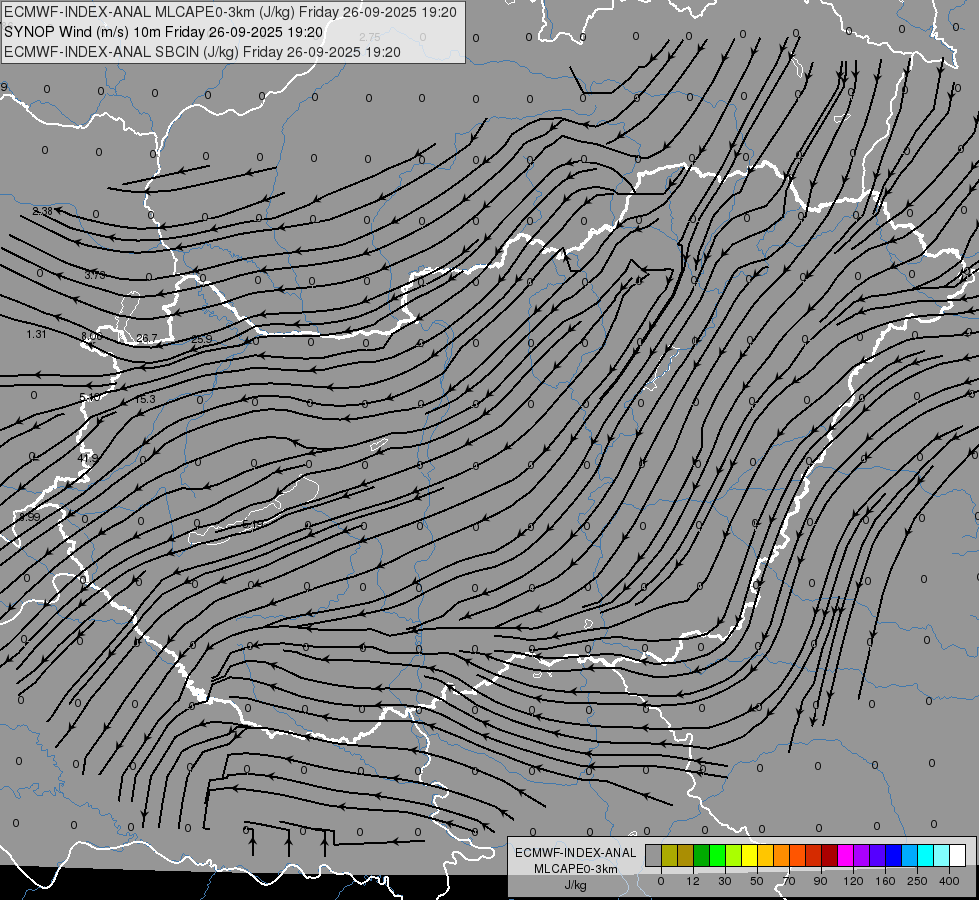
Task: Click the pure yellow legend swatch
Action: [x=749, y=855]
